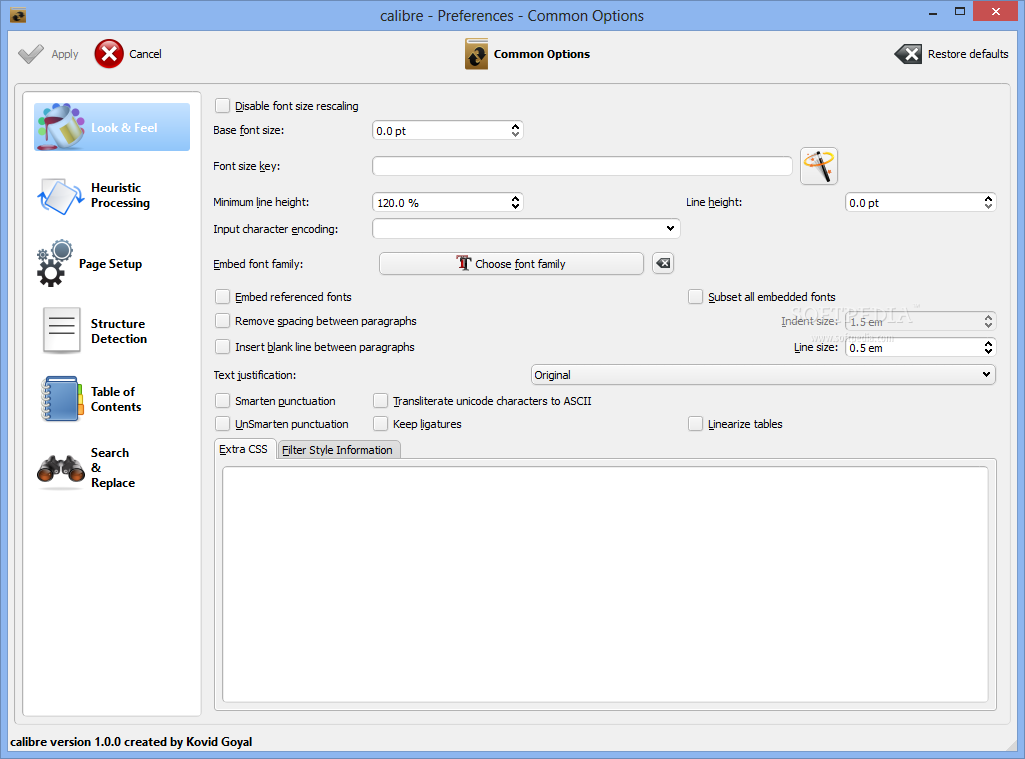
Task: Enable Disable font size rescaling checkbox
Action: 222,105
